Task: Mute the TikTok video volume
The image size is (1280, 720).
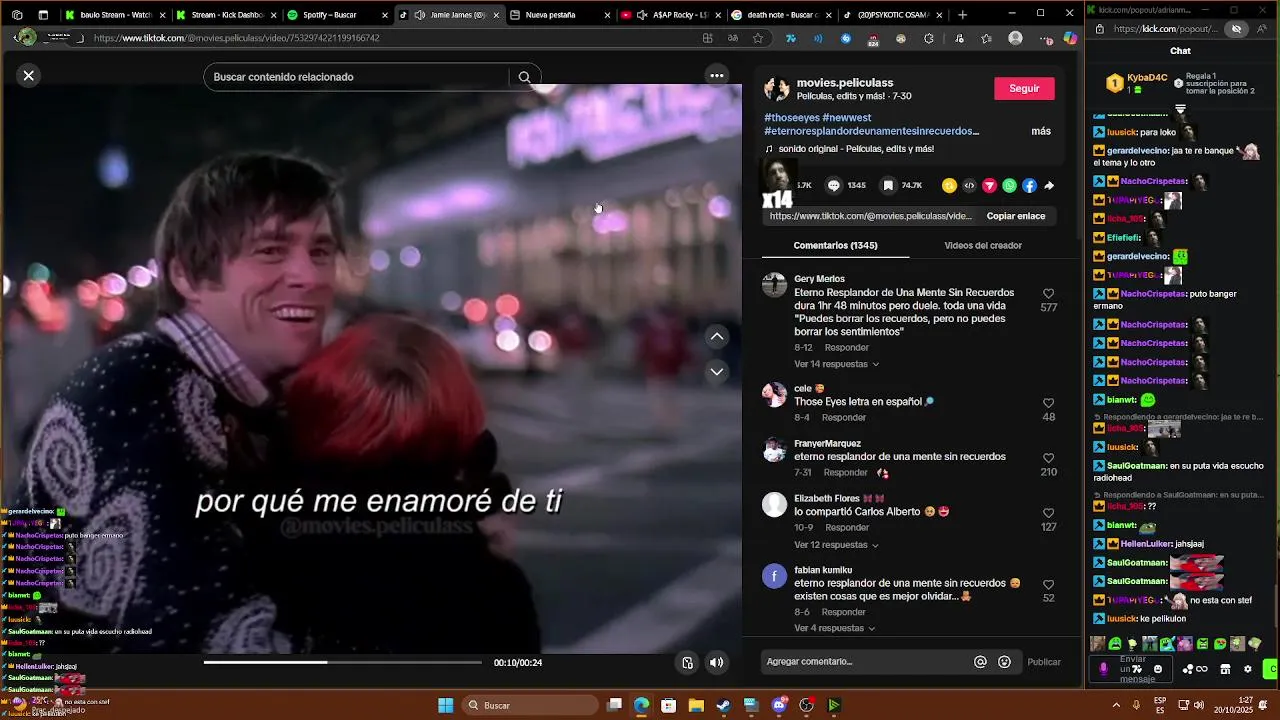Action: 716,662
